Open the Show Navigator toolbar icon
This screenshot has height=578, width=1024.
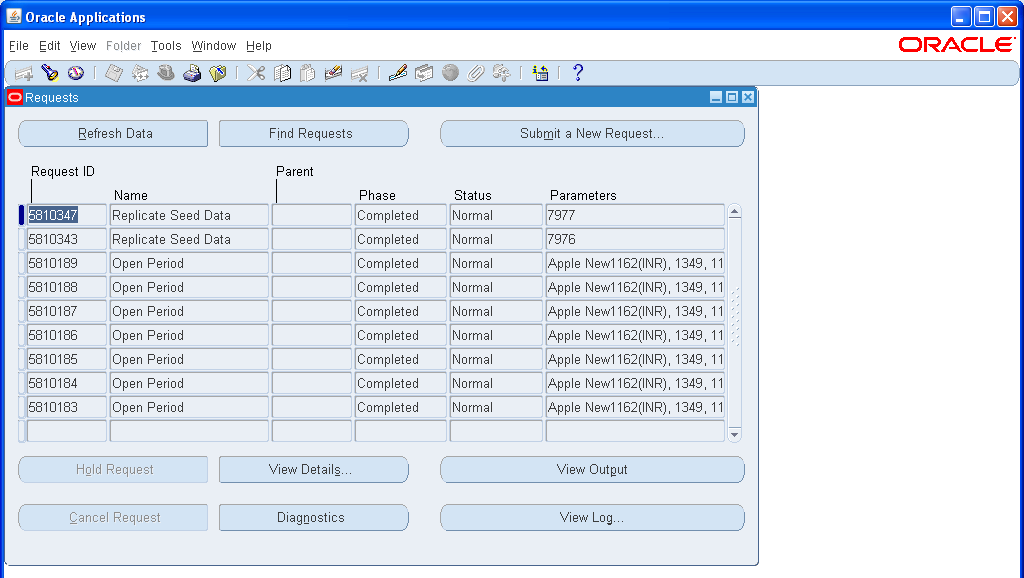pyautogui.click(x=76, y=72)
